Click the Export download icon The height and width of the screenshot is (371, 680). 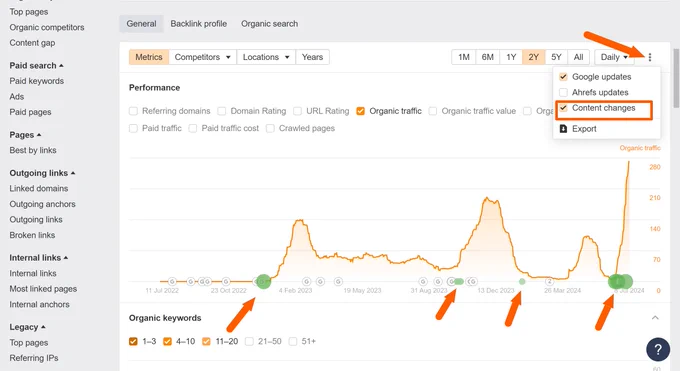pyautogui.click(x=563, y=129)
